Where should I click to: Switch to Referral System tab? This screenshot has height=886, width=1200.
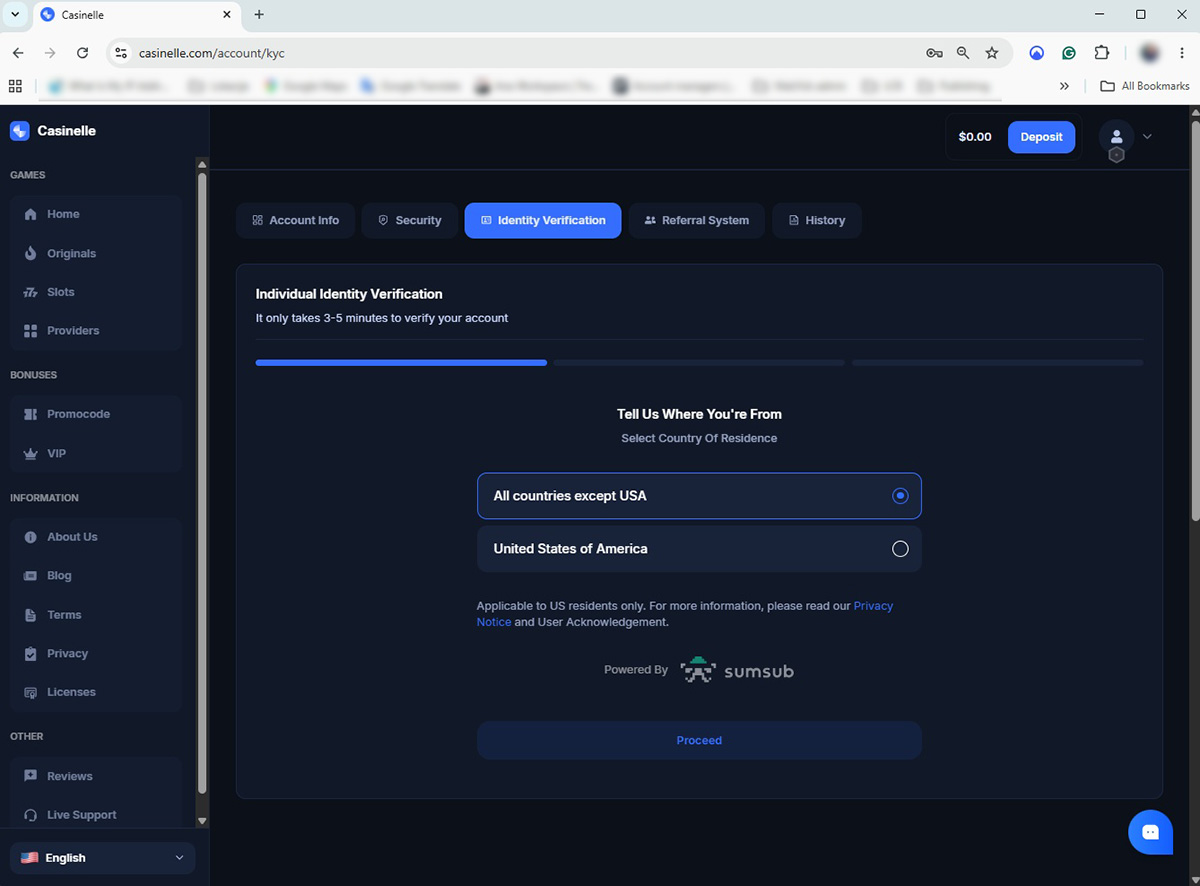click(697, 220)
